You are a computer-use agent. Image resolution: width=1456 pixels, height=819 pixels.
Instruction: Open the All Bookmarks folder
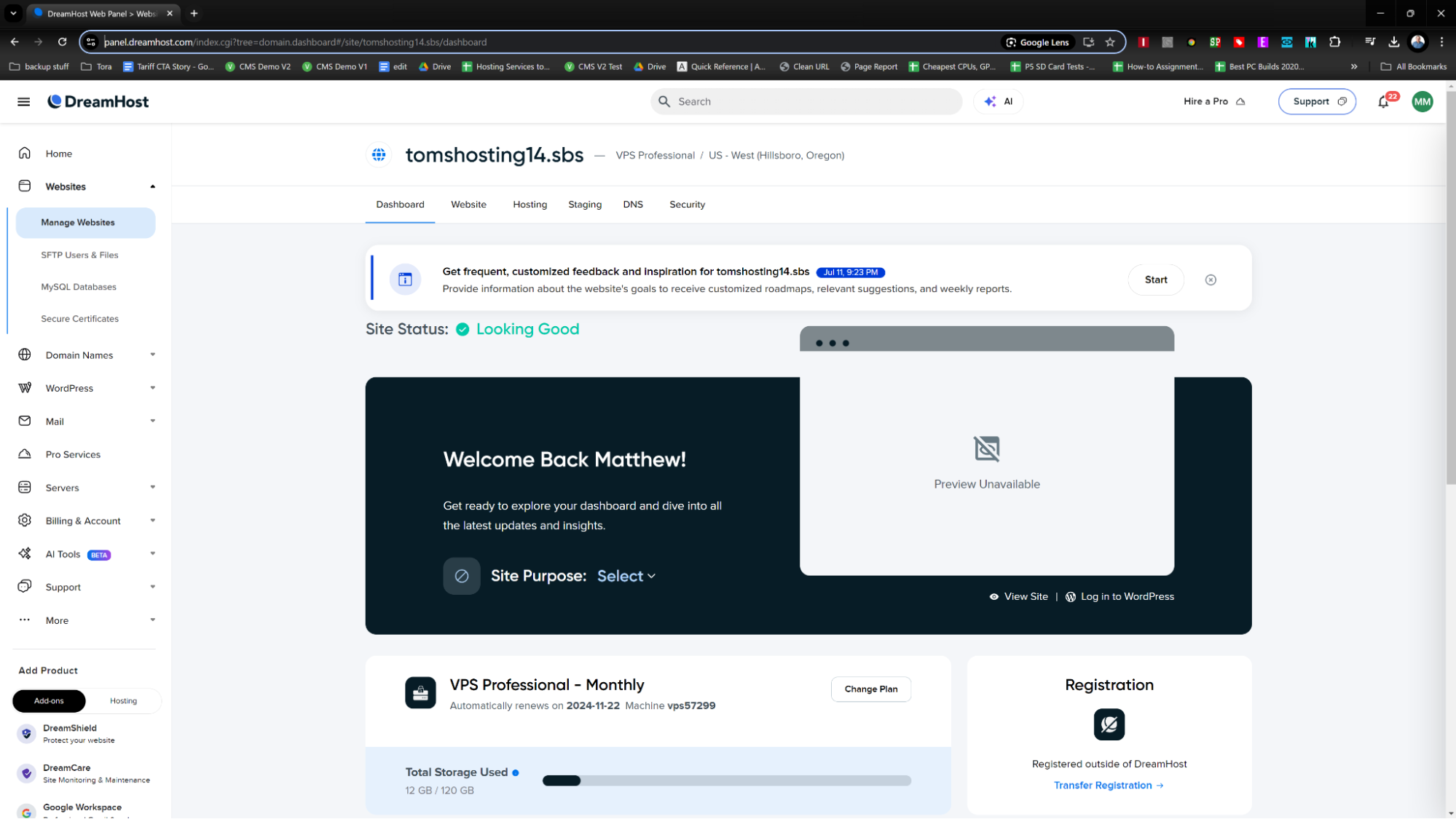1413,67
